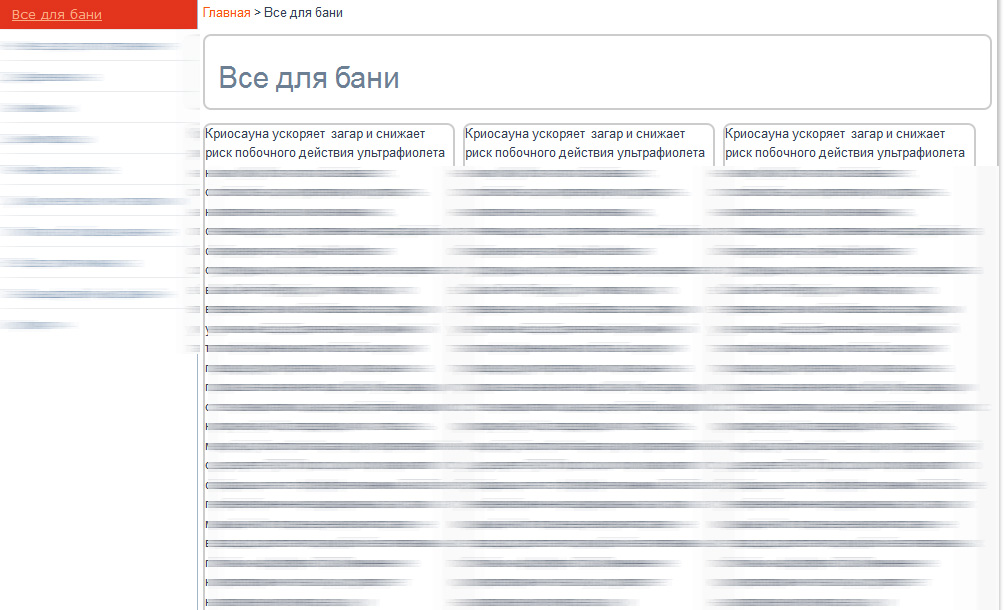
Task: Select third sidebar item under 'Все для бани'
Action: (40, 108)
